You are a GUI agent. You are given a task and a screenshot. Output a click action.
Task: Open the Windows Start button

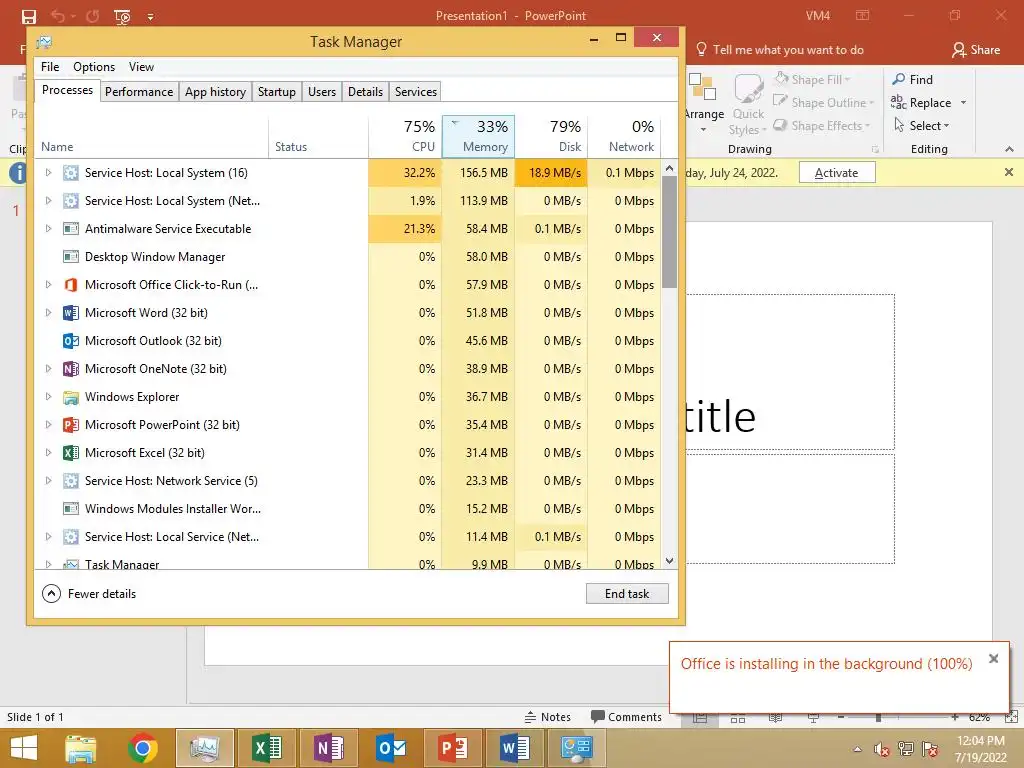coord(24,748)
